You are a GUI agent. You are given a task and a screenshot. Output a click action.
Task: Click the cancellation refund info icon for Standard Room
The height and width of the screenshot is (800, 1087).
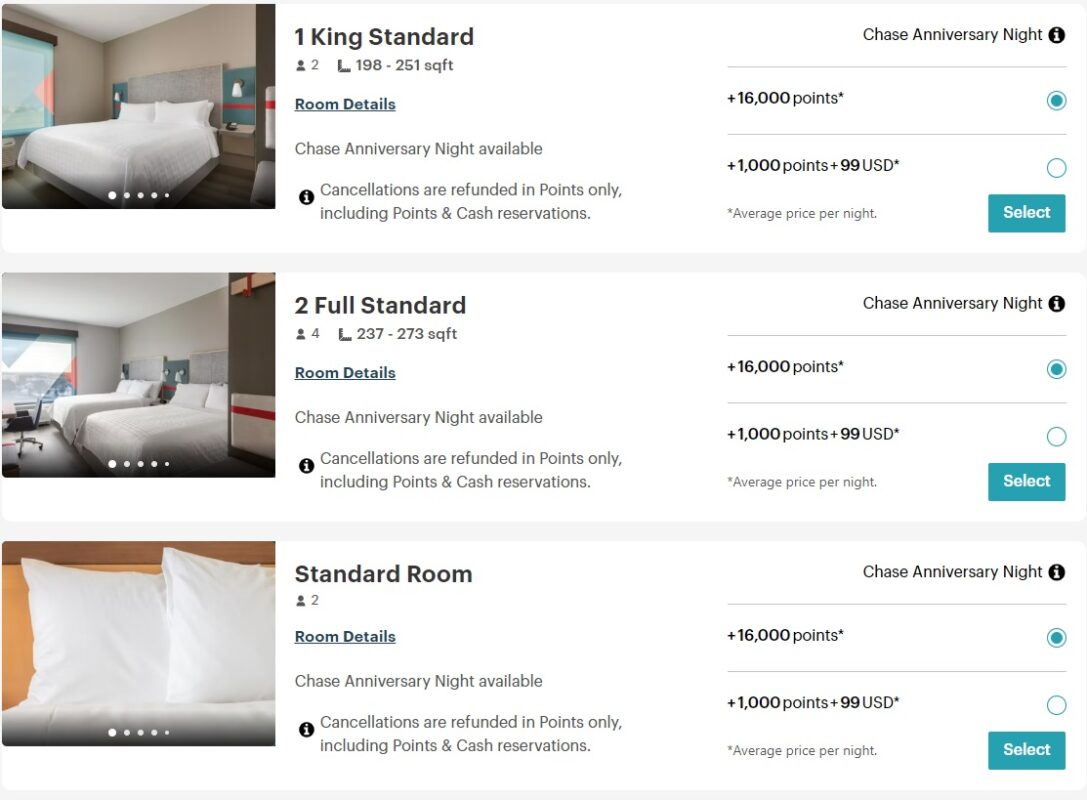(x=307, y=730)
